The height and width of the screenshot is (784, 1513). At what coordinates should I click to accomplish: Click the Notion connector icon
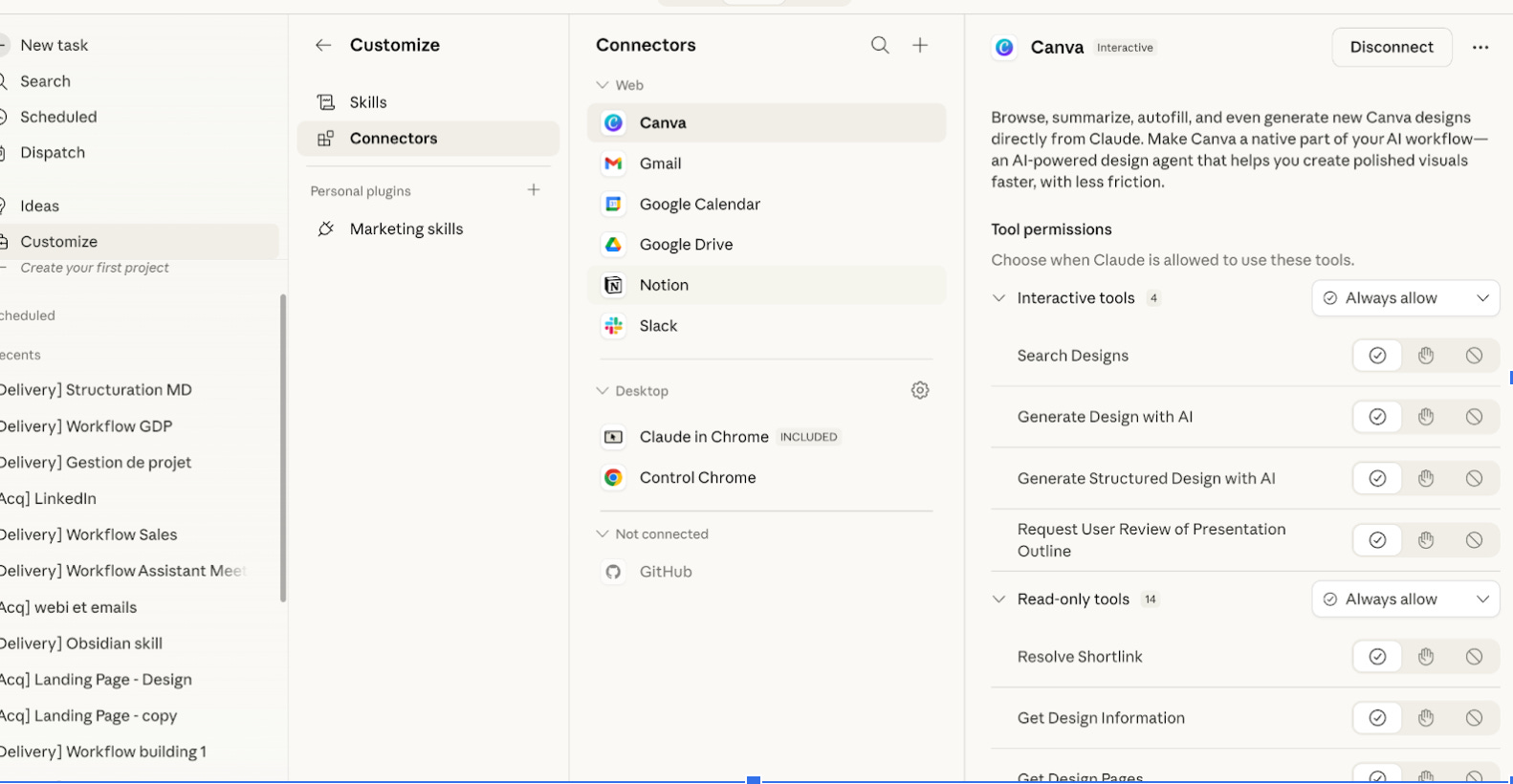tap(614, 285)
